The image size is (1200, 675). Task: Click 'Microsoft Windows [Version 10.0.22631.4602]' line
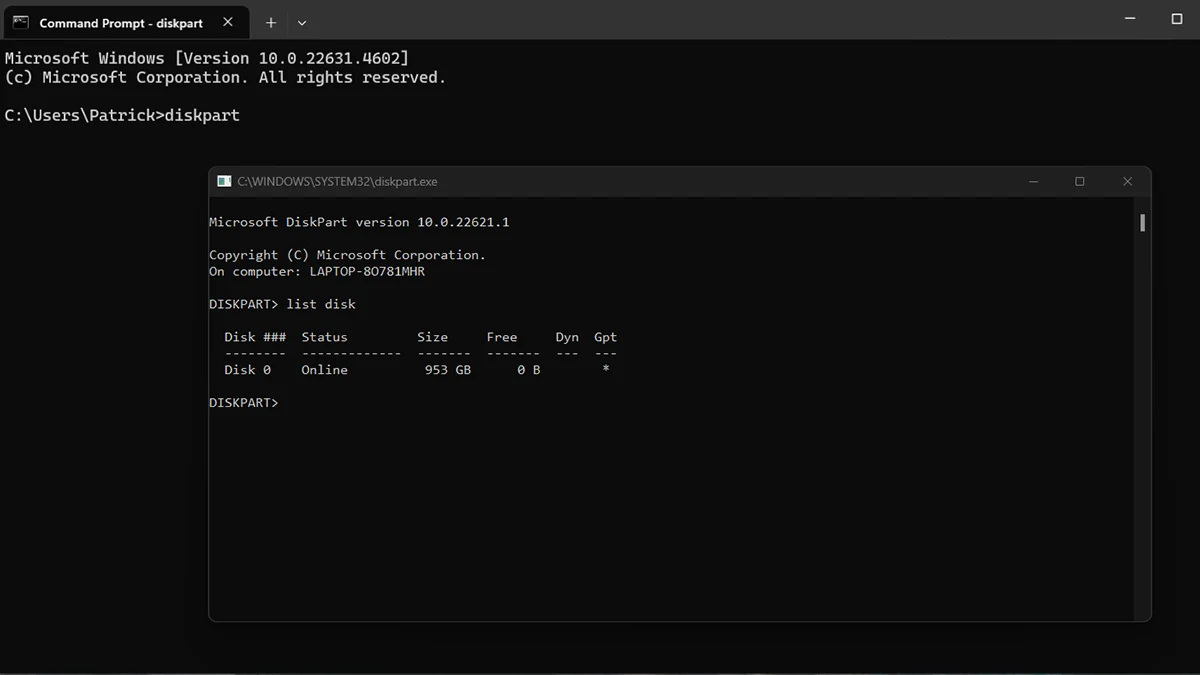[x=207, y=58]
